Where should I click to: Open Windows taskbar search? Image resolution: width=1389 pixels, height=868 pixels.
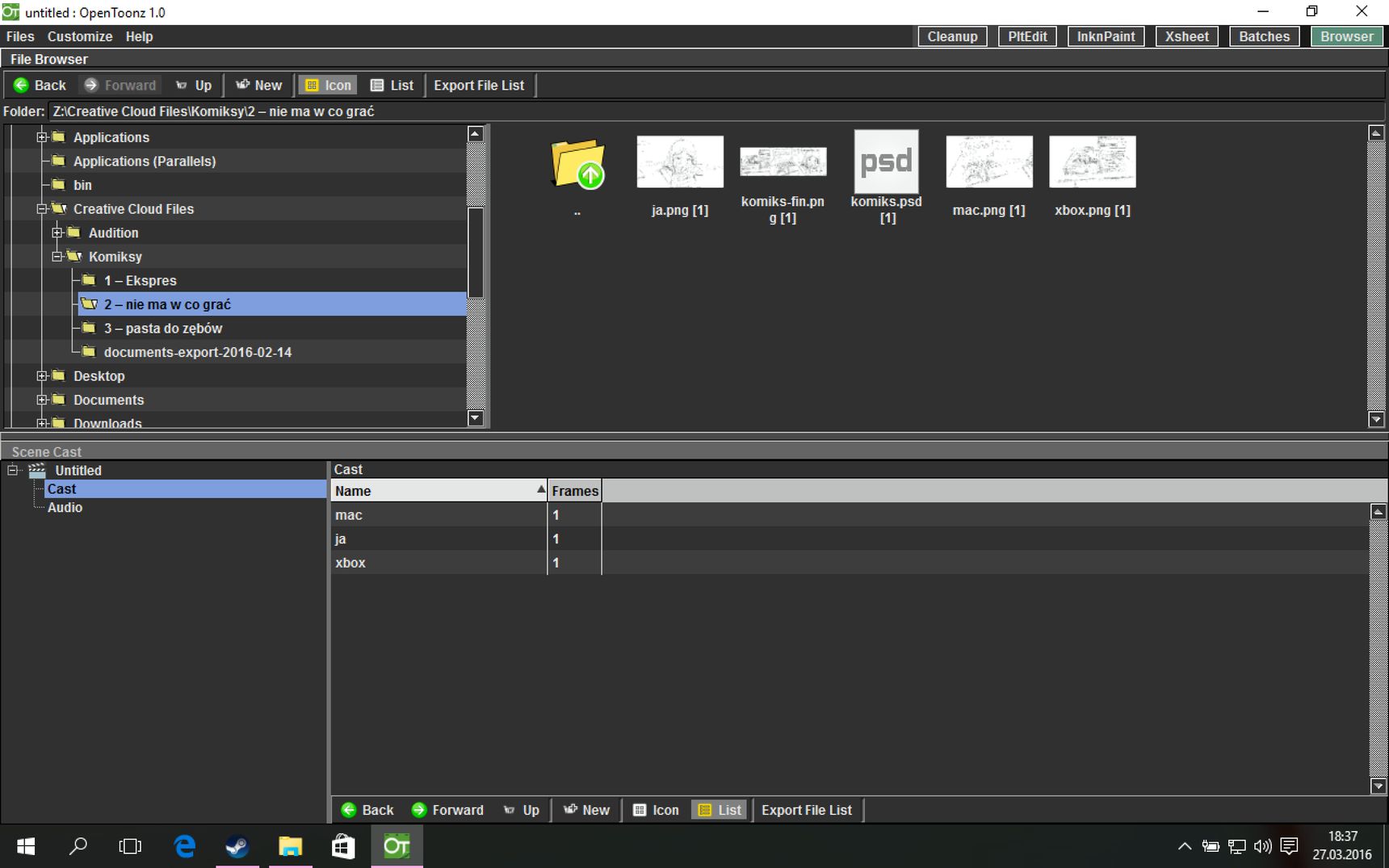click(x=78, y=846)
